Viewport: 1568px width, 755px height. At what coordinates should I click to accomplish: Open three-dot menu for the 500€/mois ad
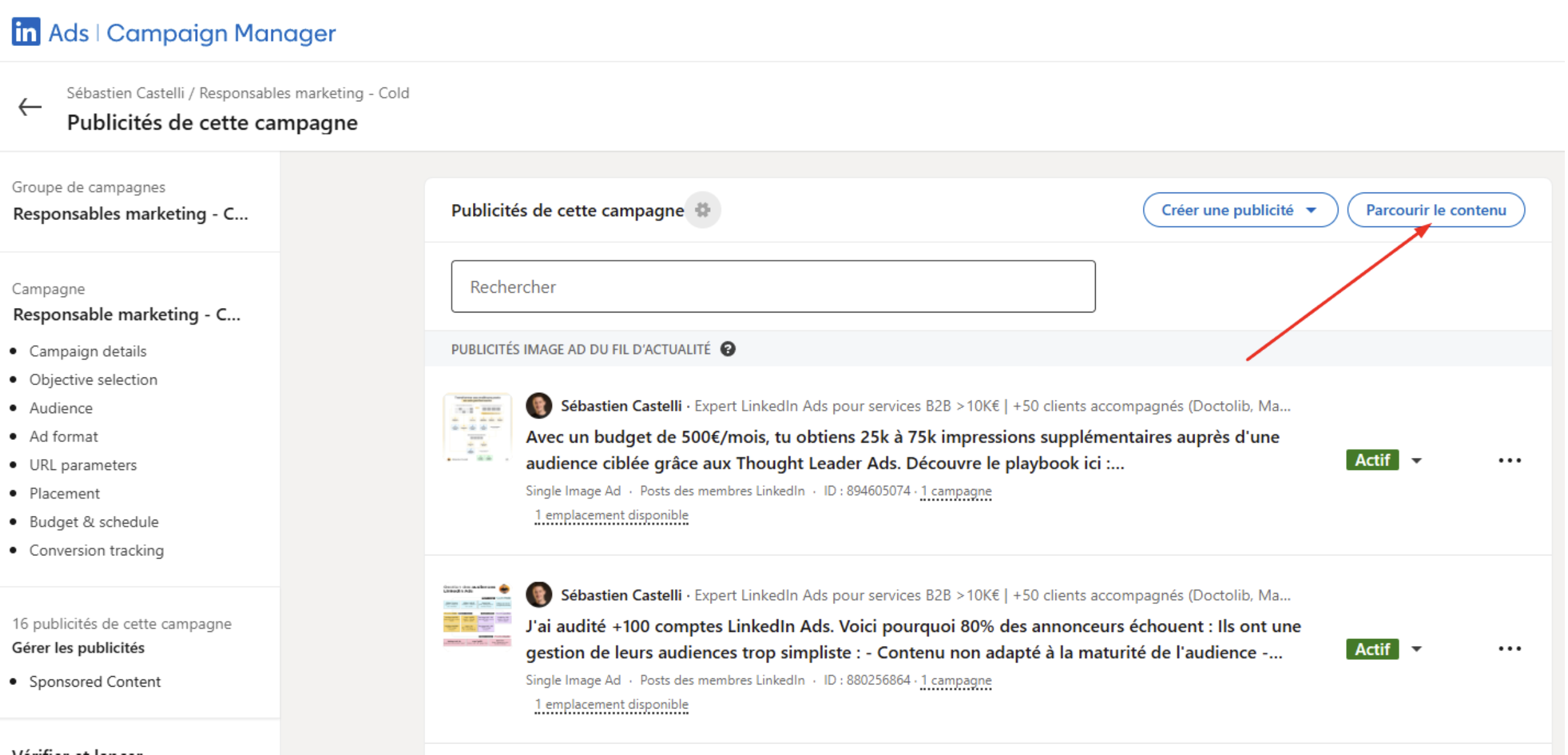coord(1509,460)
